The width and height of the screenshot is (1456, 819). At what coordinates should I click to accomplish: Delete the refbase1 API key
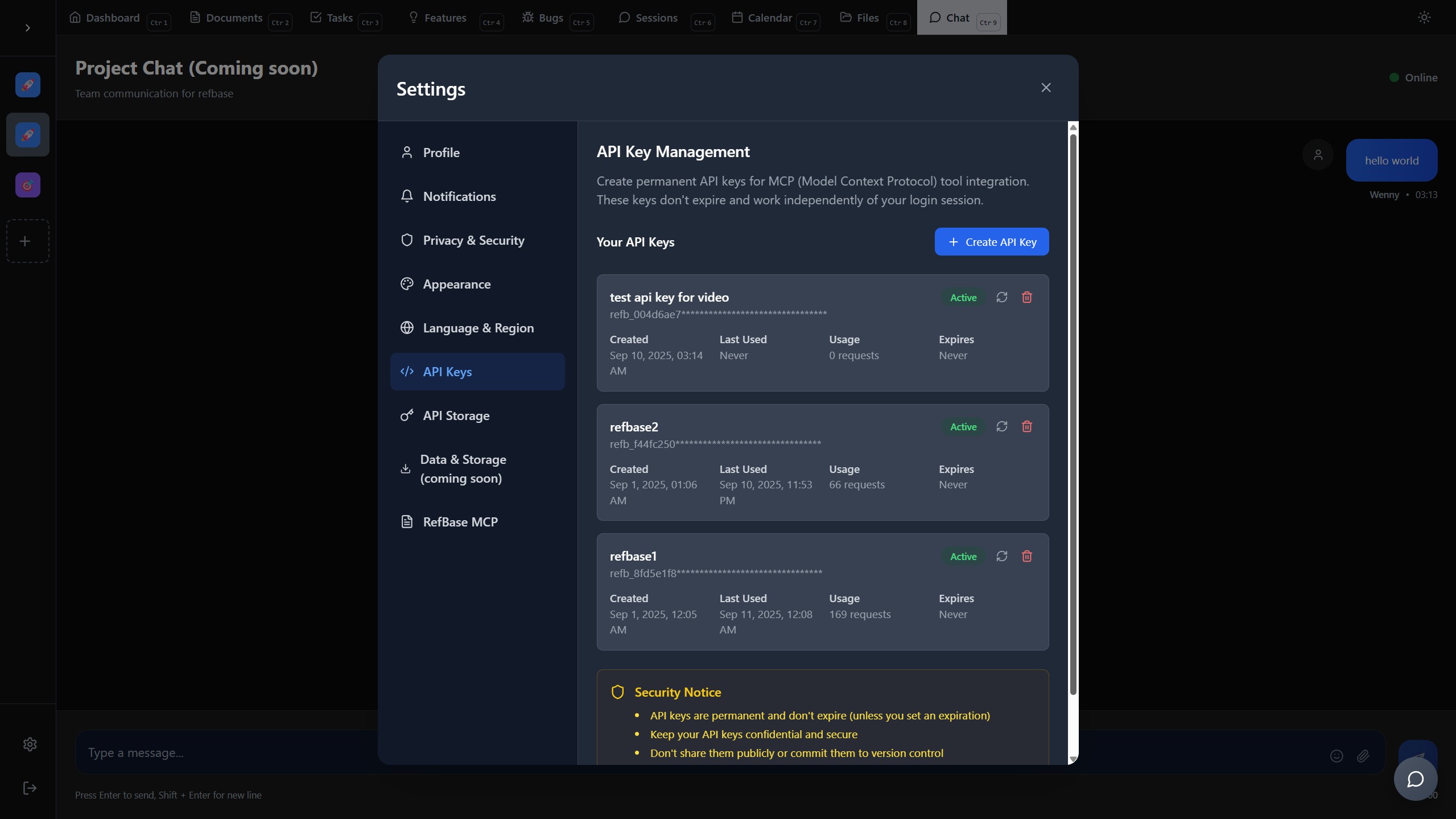click(x=1026, y=556)
